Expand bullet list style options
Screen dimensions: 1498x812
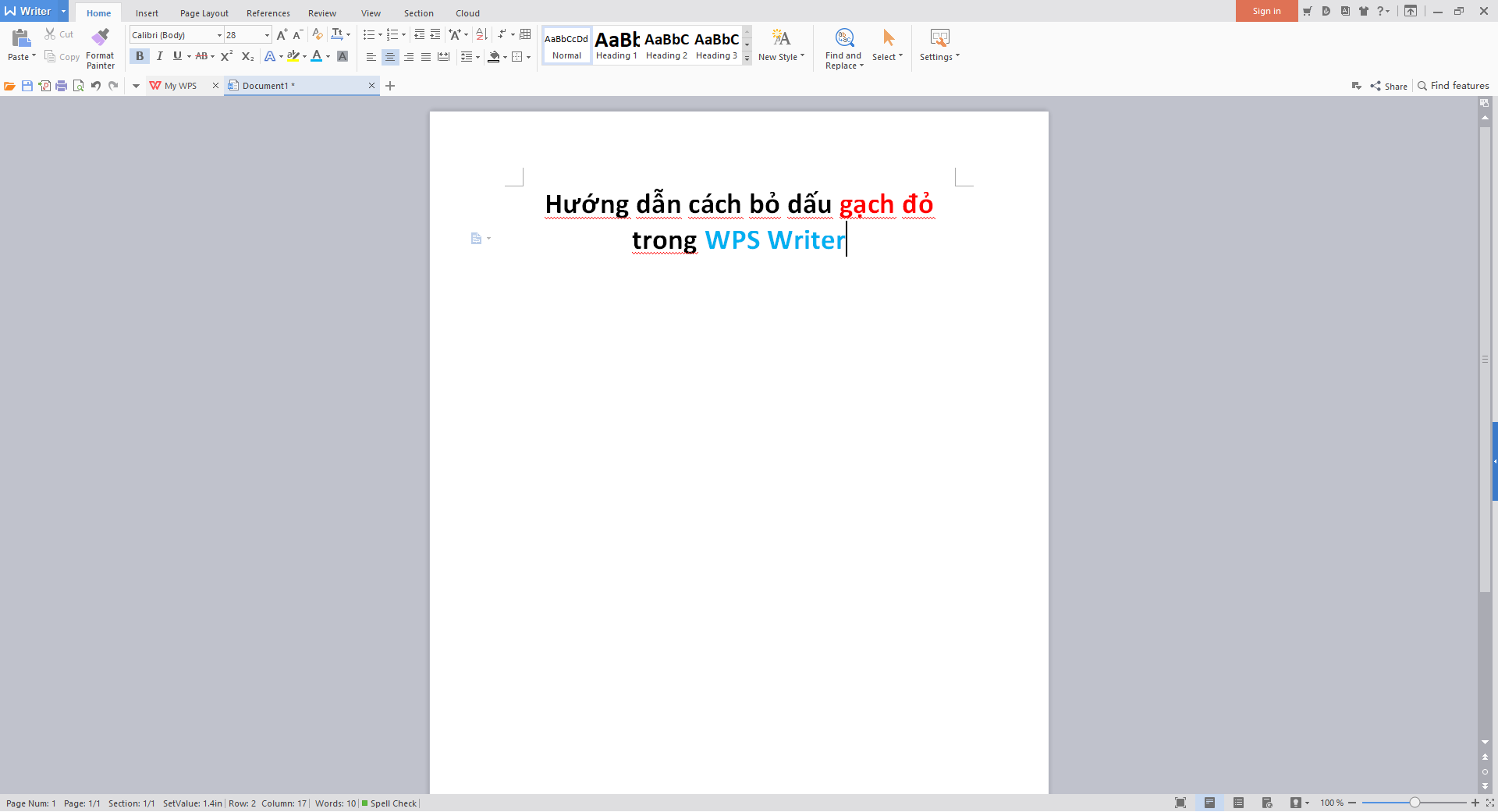pyautogui.click(x=380, y=34)
